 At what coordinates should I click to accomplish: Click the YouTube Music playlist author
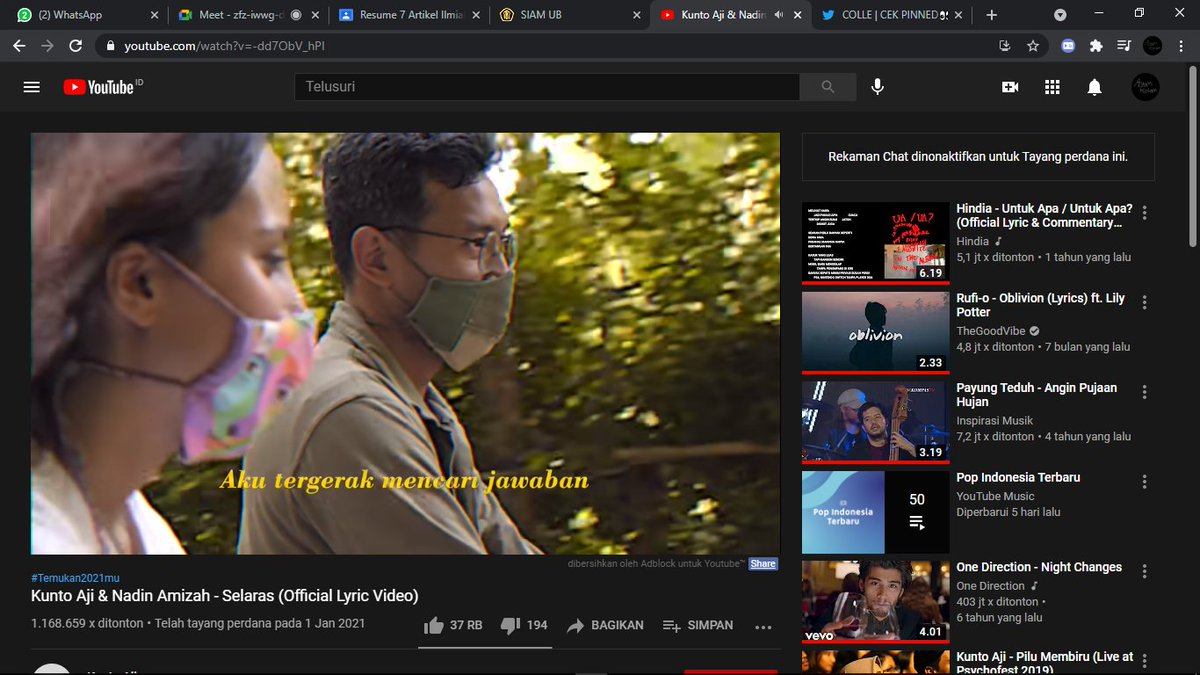995,496
